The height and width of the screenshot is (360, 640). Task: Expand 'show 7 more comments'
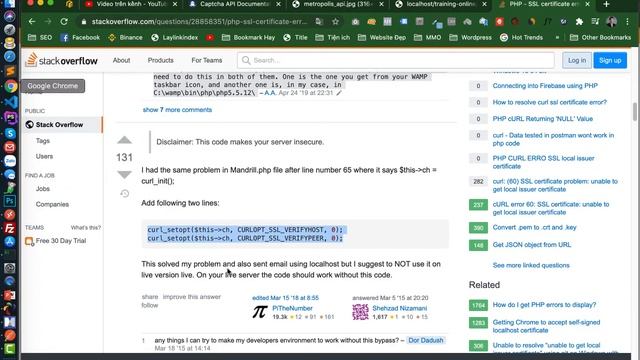[177, 110]
